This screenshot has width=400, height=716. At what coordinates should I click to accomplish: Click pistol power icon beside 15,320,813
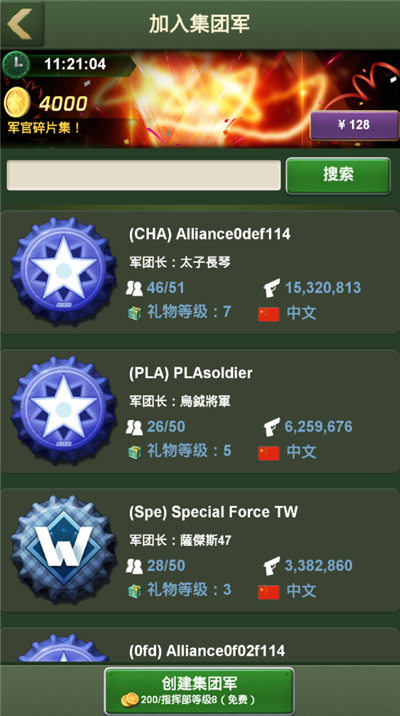tap(272, 288)
